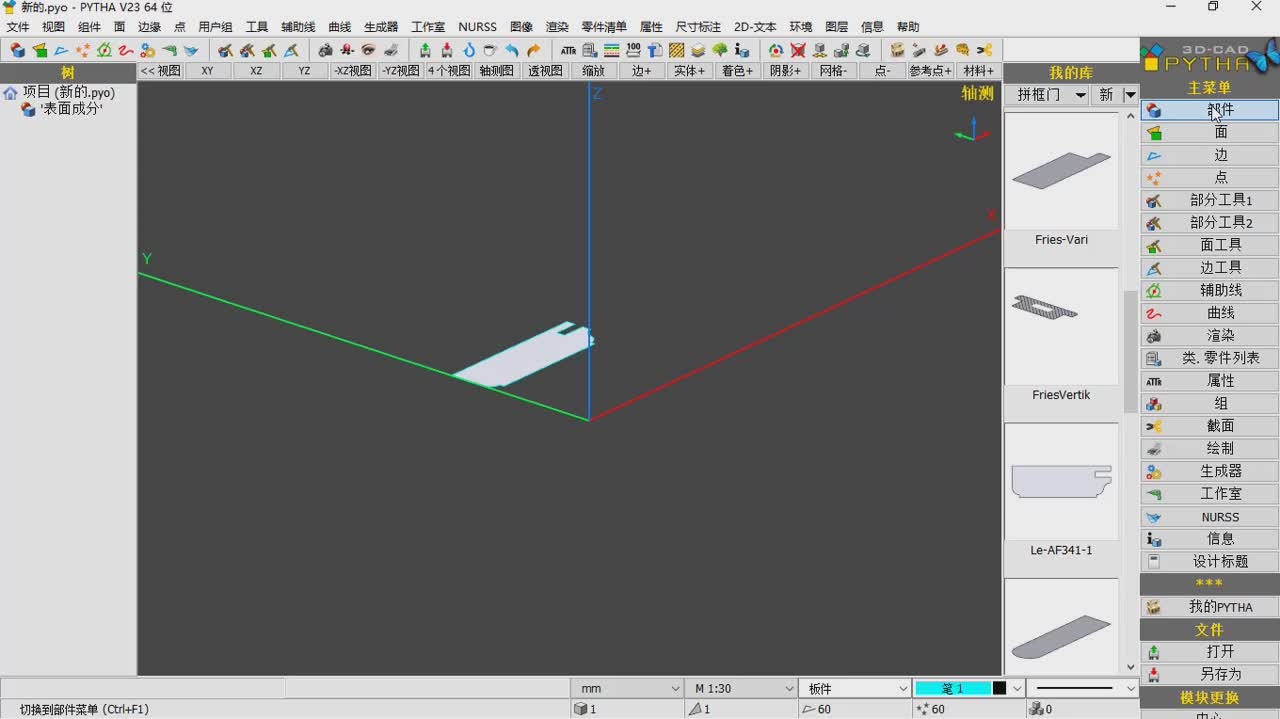The height and width of the screenshot is (719, 1280).
Task: Switch to the XY view
Action: [x=207, y=71]
